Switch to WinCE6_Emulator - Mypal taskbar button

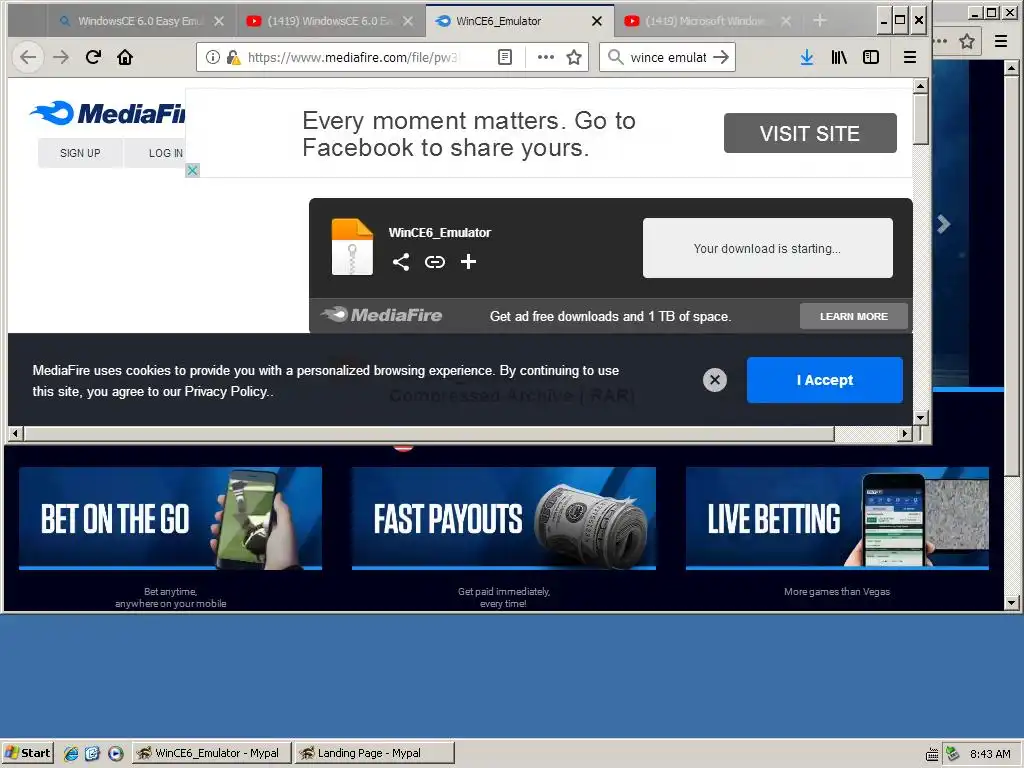click(212, 753)
